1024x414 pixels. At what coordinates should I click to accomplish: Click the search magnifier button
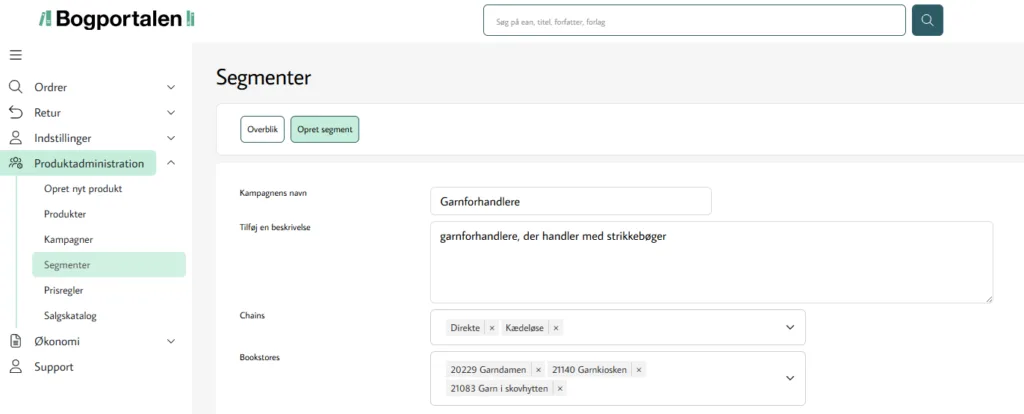(x=927, y=20)
